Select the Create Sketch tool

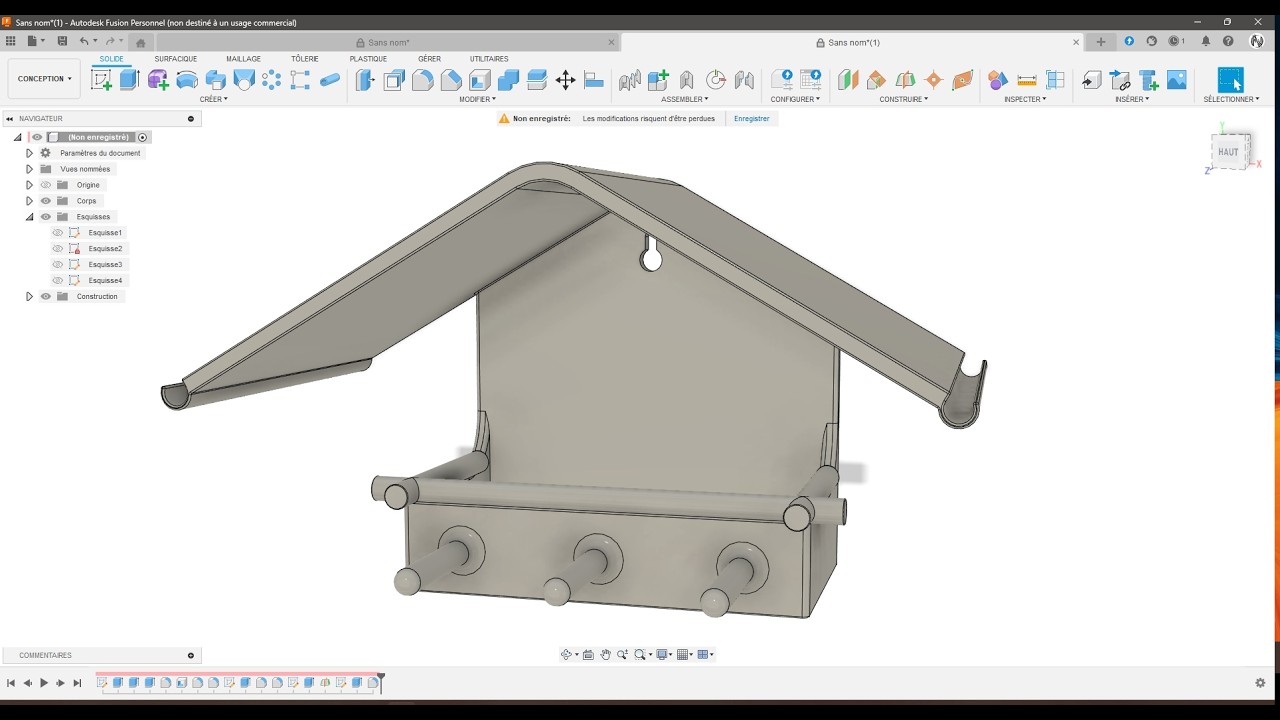pyautogui.click(x=101, y=80)
